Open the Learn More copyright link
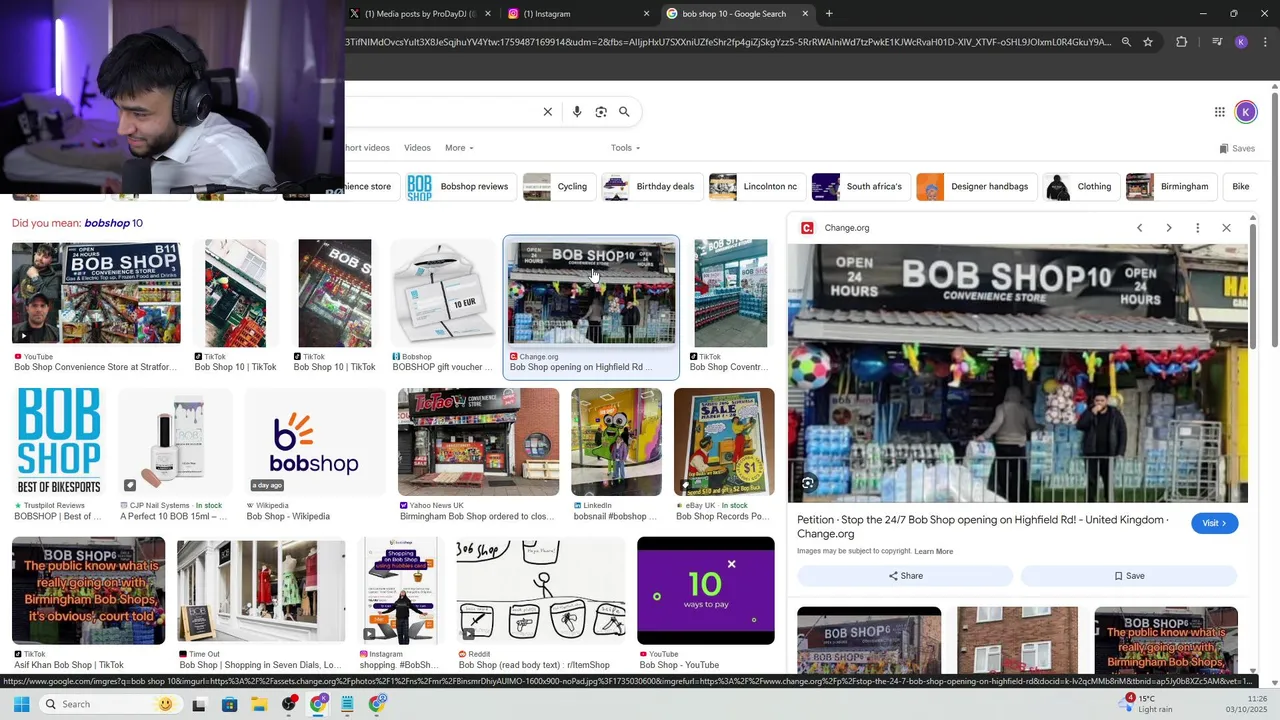The width and height of the screenshot is (1280, 720). (933, 552)
